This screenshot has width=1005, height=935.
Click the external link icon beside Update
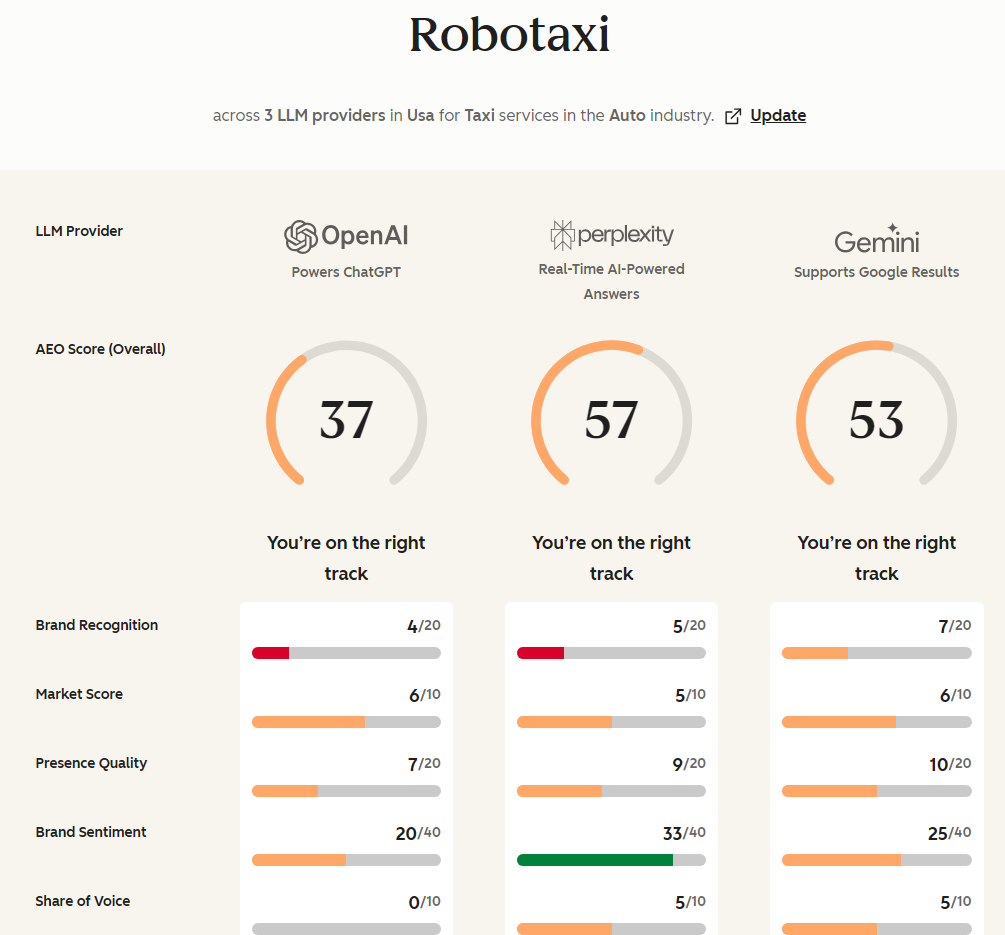pos(733,116)
